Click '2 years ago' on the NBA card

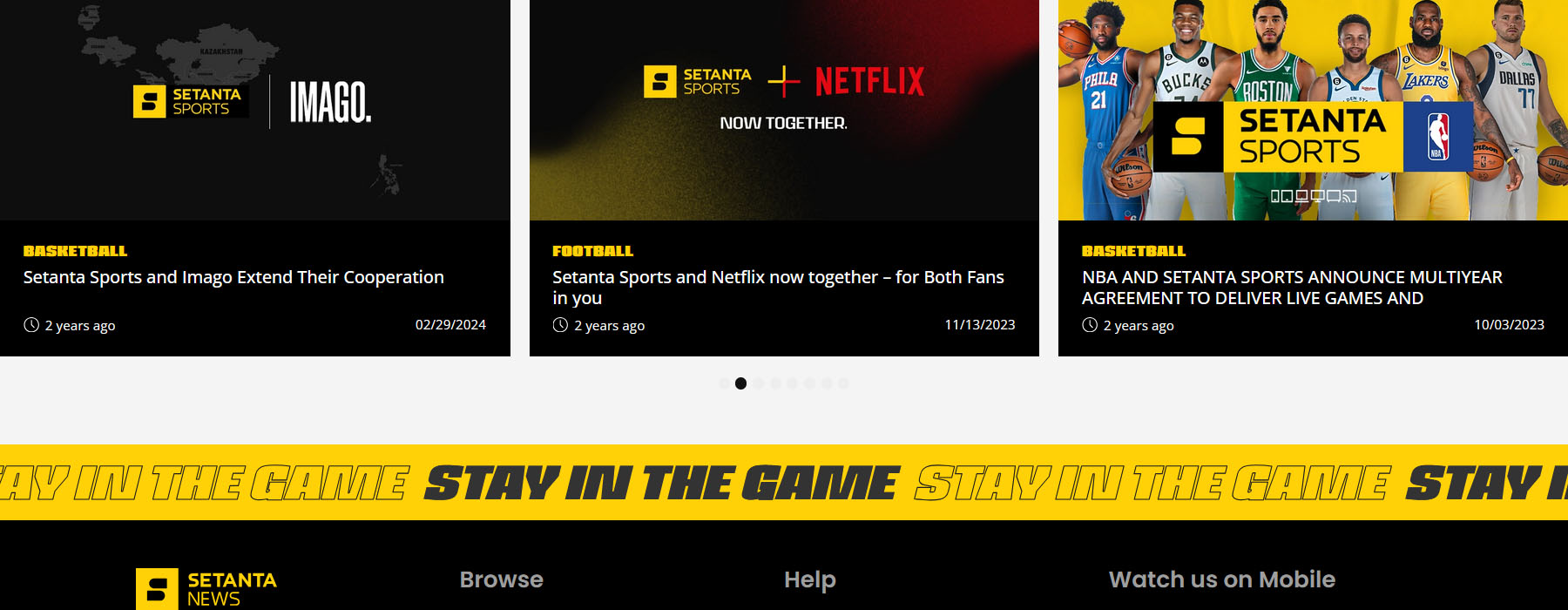[1139, 326]
